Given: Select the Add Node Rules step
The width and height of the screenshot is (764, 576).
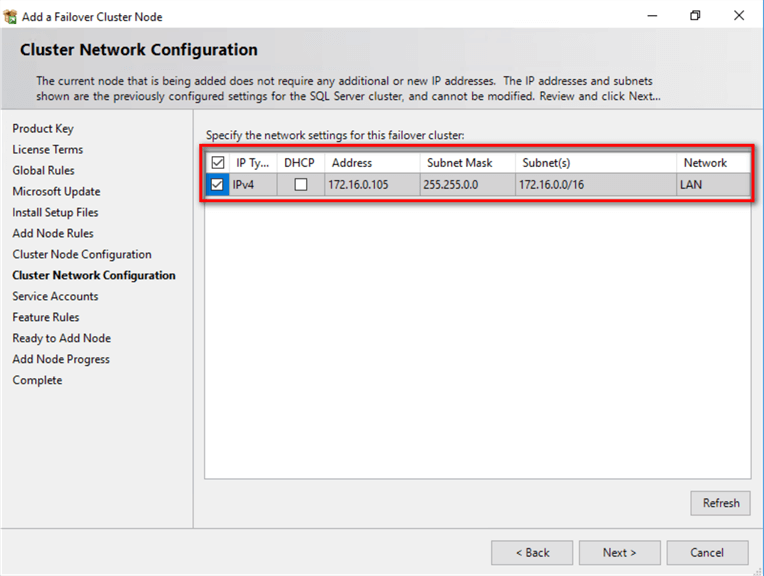Looking at the screenshot, I should point(53,233).
